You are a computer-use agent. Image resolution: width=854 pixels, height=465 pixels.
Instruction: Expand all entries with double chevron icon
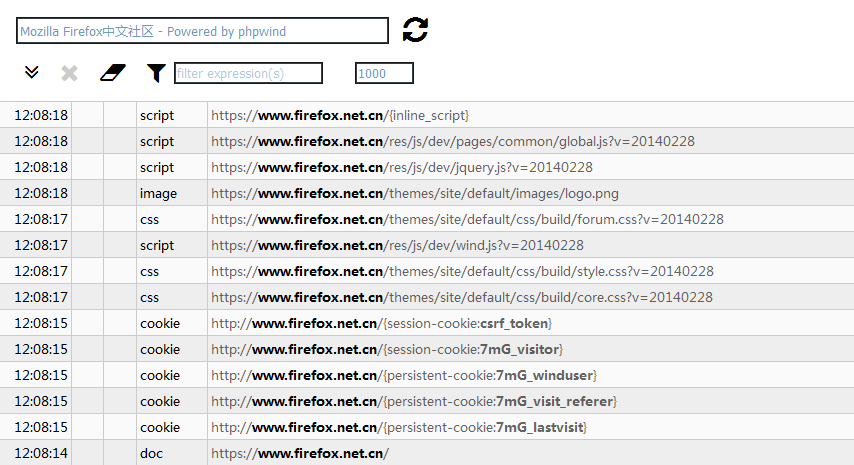[32, 72]
